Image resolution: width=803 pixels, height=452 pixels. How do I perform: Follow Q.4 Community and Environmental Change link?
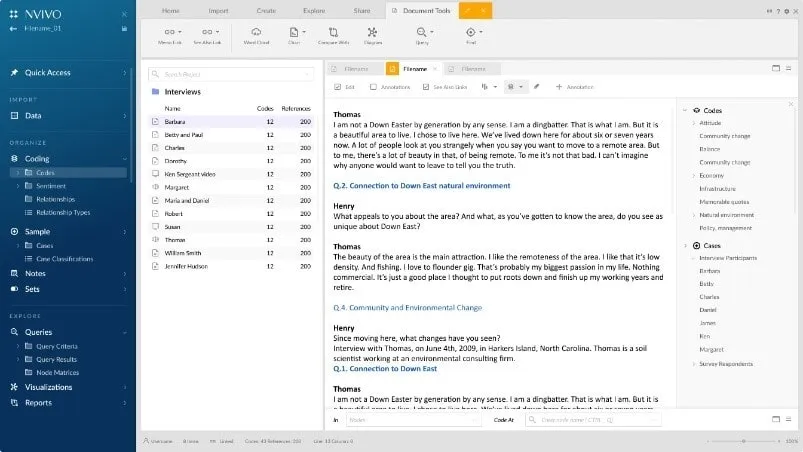click(407, 308)
